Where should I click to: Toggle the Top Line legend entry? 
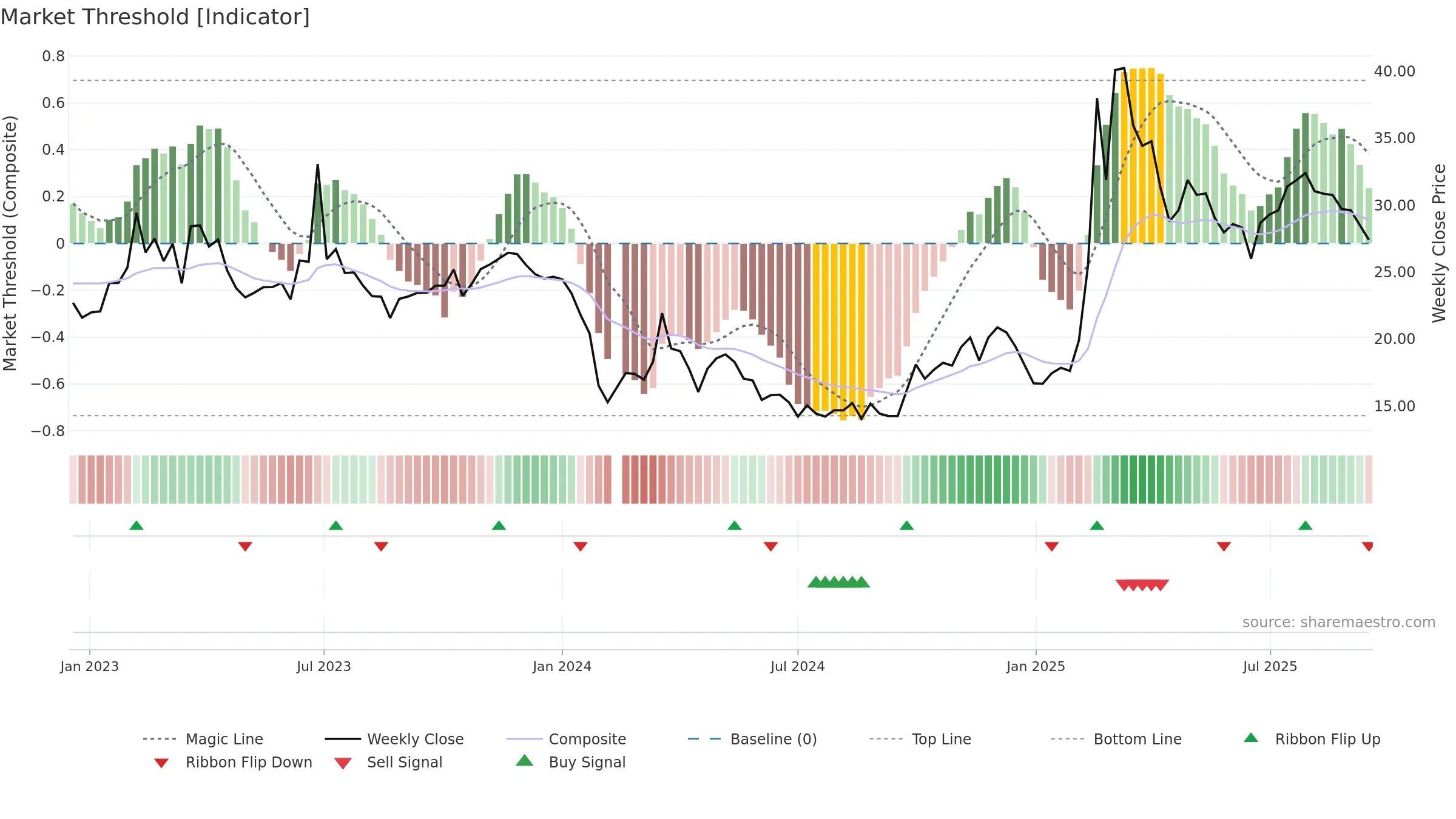920,739
